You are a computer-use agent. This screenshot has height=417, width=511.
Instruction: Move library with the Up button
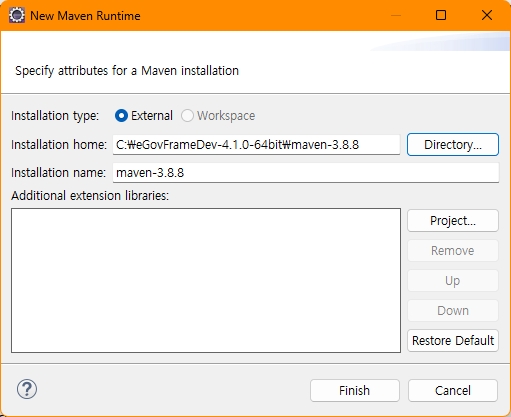point(453,281)
